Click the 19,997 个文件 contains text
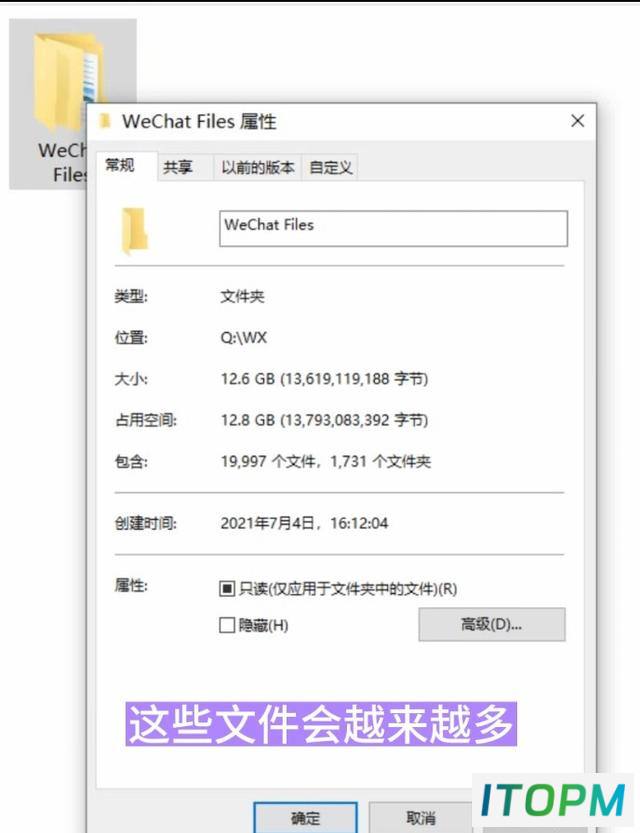 pos(268,461)
